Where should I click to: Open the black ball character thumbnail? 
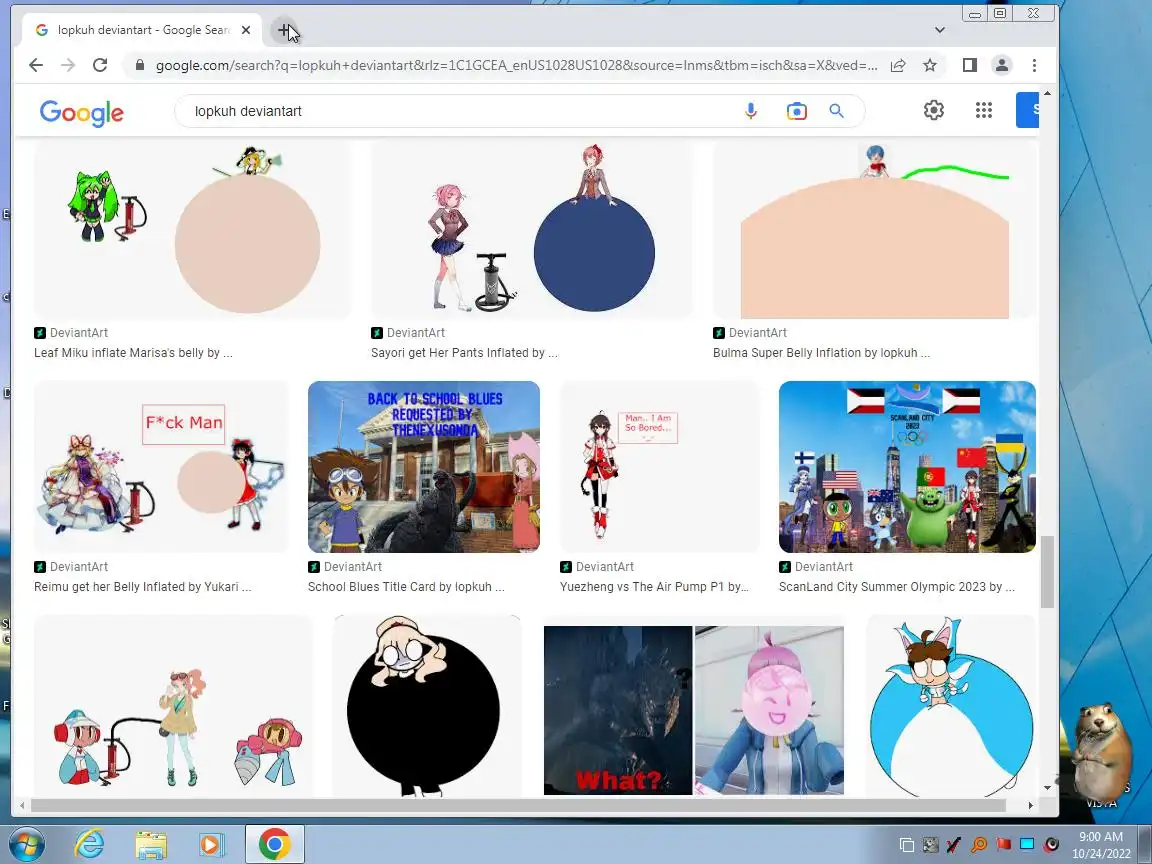pos(427,706)
